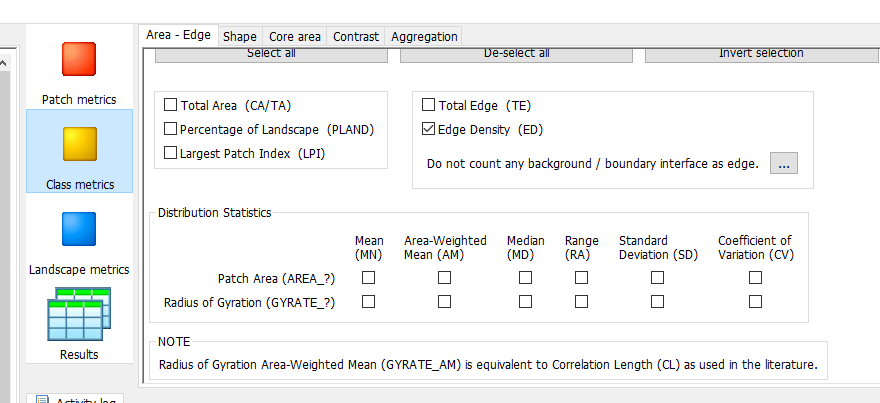880x403 pixels.
Task: Uncheck the Edge Density (ED) checkbox
Action: (x=428, y=129)
